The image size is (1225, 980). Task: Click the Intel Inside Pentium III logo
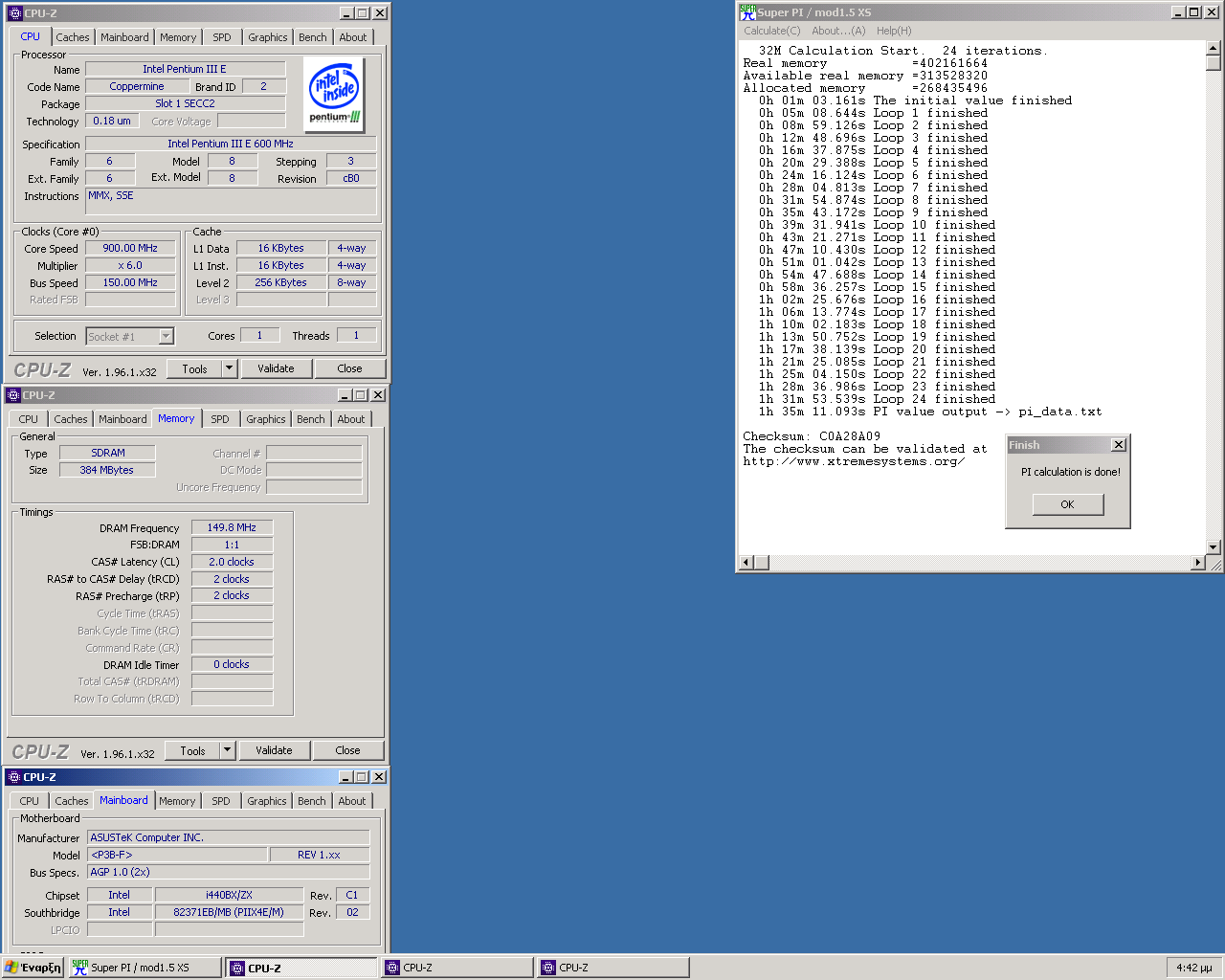click(x=335, y=93)
